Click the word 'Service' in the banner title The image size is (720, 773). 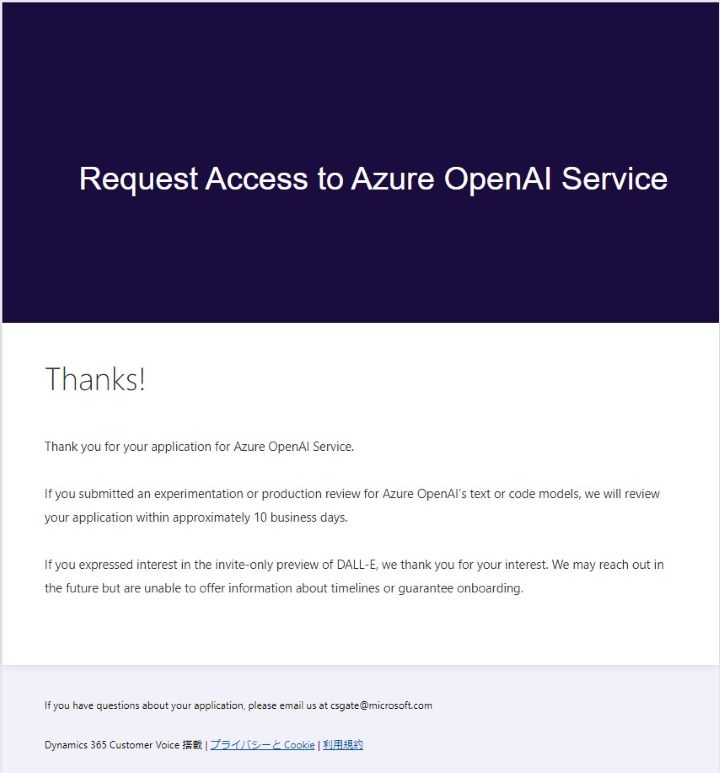614,179
